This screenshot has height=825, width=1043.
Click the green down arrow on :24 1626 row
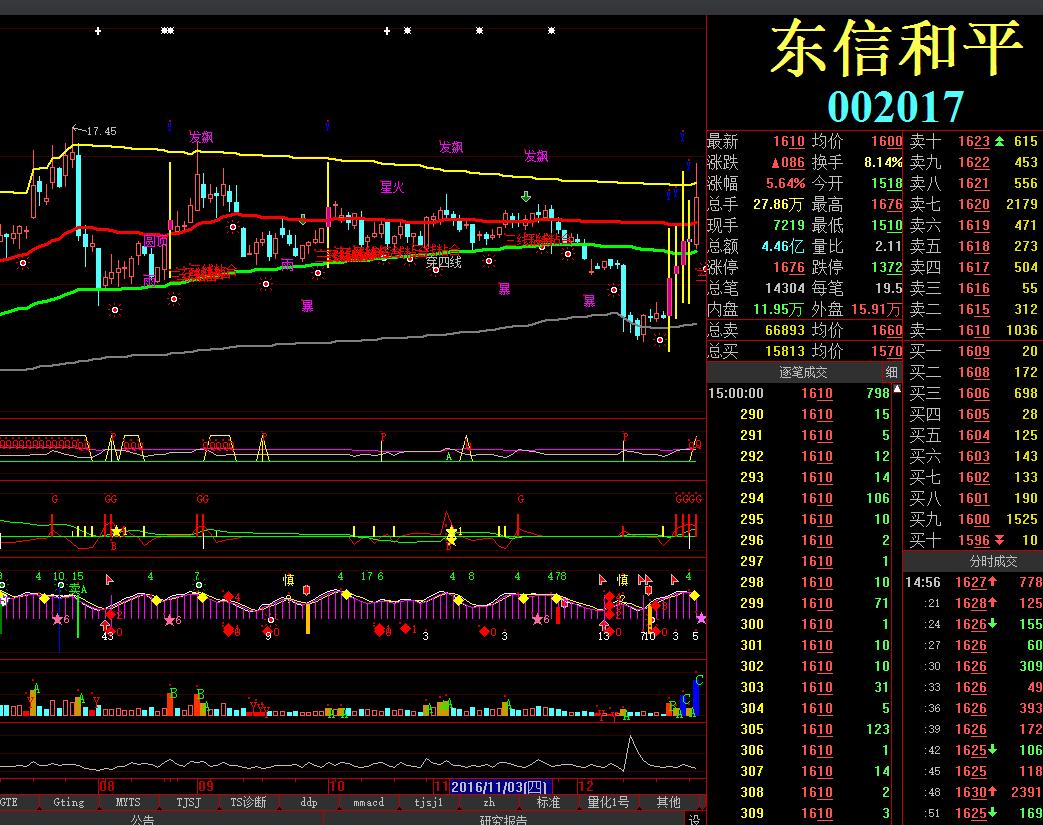click(992, 623)
